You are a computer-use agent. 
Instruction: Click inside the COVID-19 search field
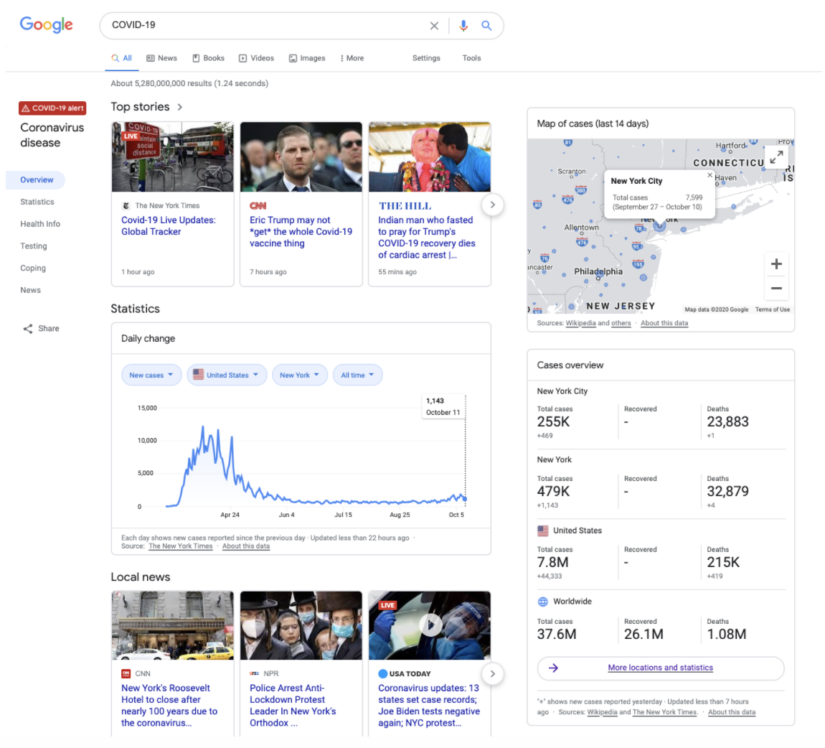(260, 26)
